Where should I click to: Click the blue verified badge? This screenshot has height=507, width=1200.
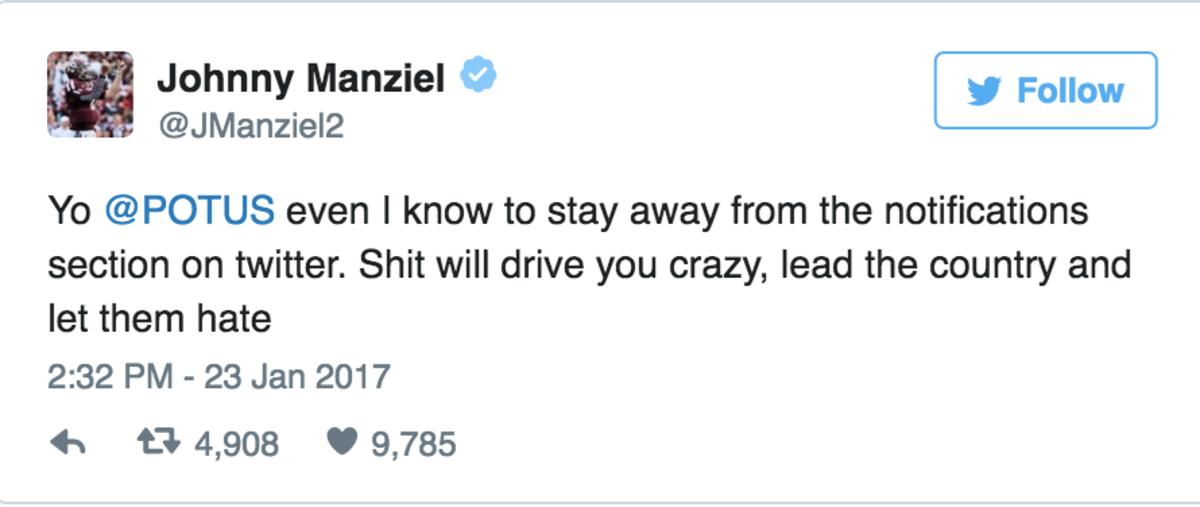(x=478, y=76)
